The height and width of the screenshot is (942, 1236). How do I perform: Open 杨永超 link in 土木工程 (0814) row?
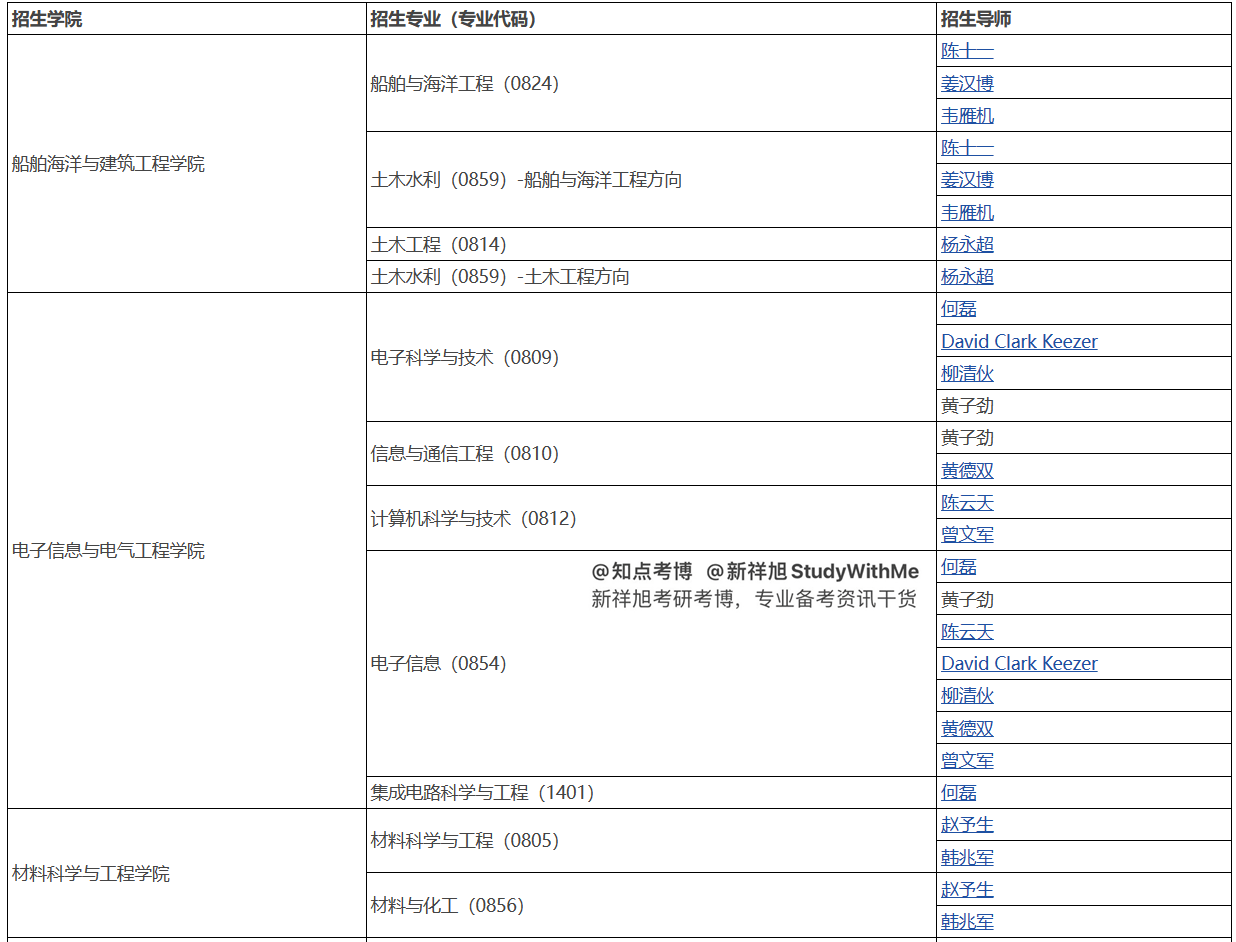pos(967,244)
